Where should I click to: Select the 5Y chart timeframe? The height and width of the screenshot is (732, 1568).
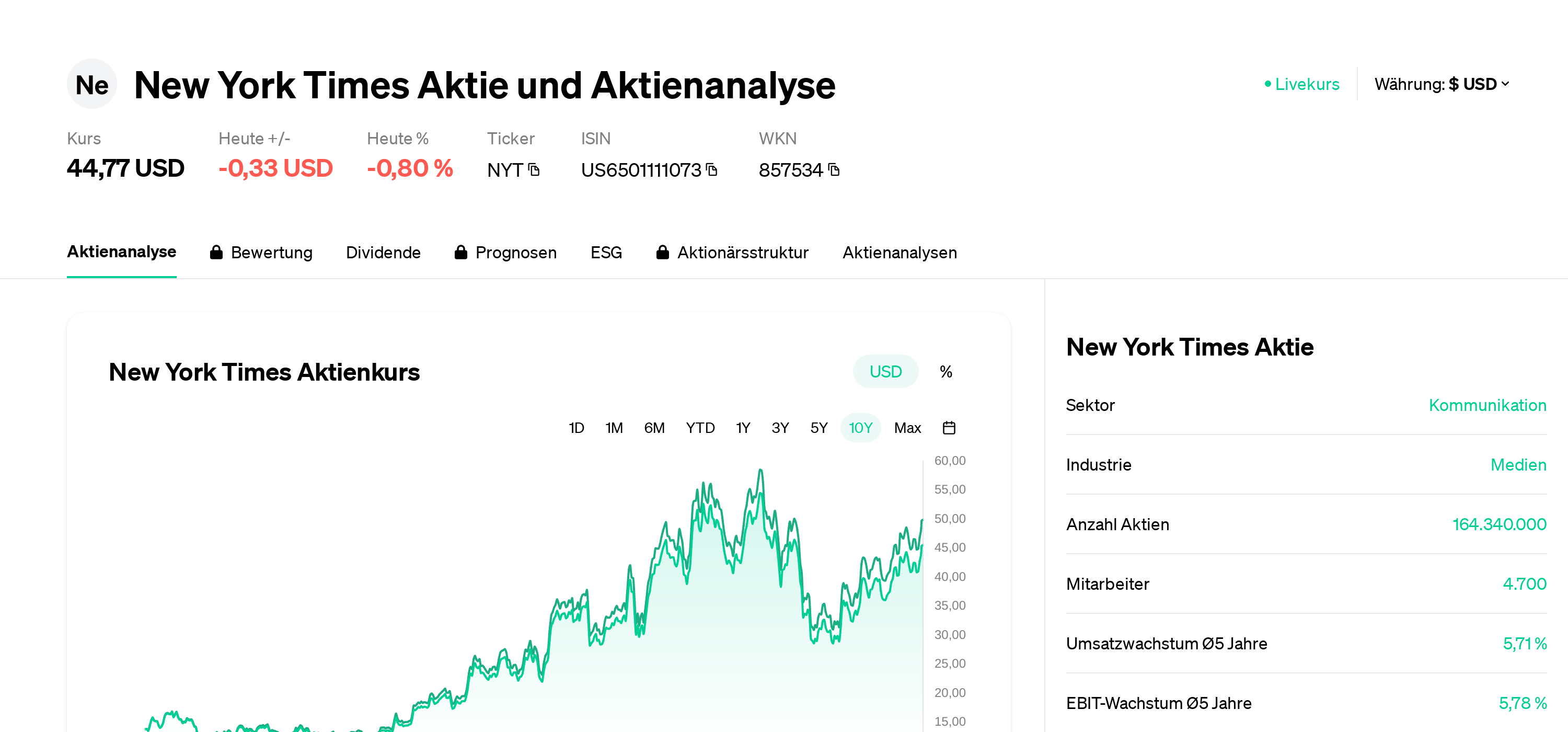pos(818,428)
